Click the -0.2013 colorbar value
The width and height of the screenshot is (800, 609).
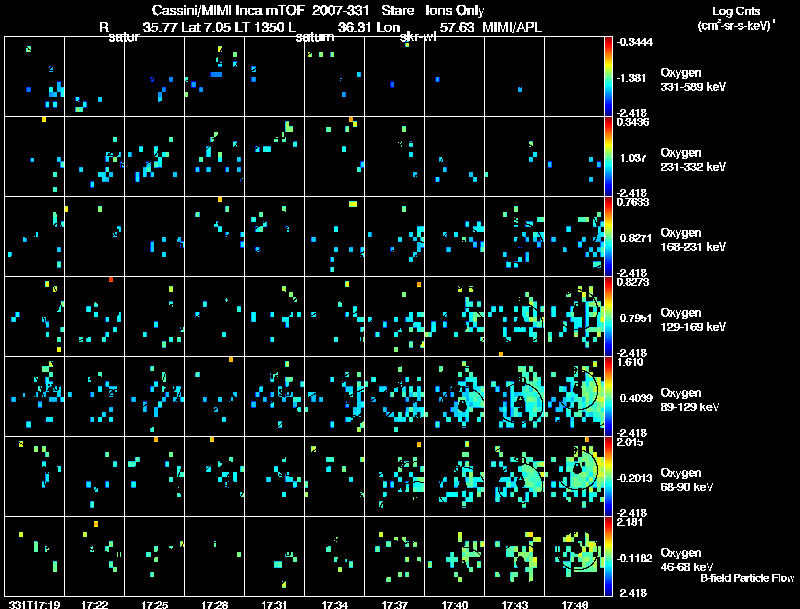(x=635, y=478)
